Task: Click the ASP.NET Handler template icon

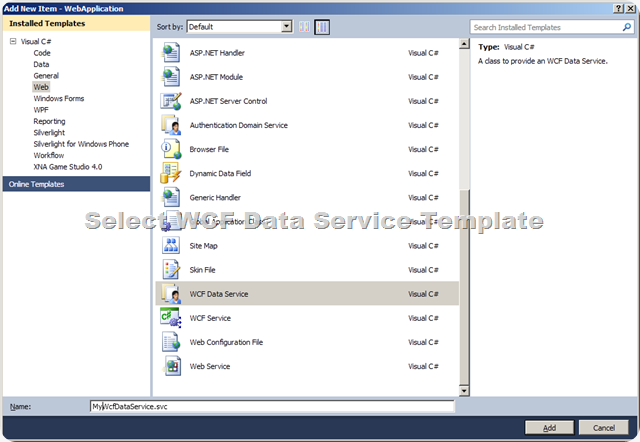Action: click(171, 53)
